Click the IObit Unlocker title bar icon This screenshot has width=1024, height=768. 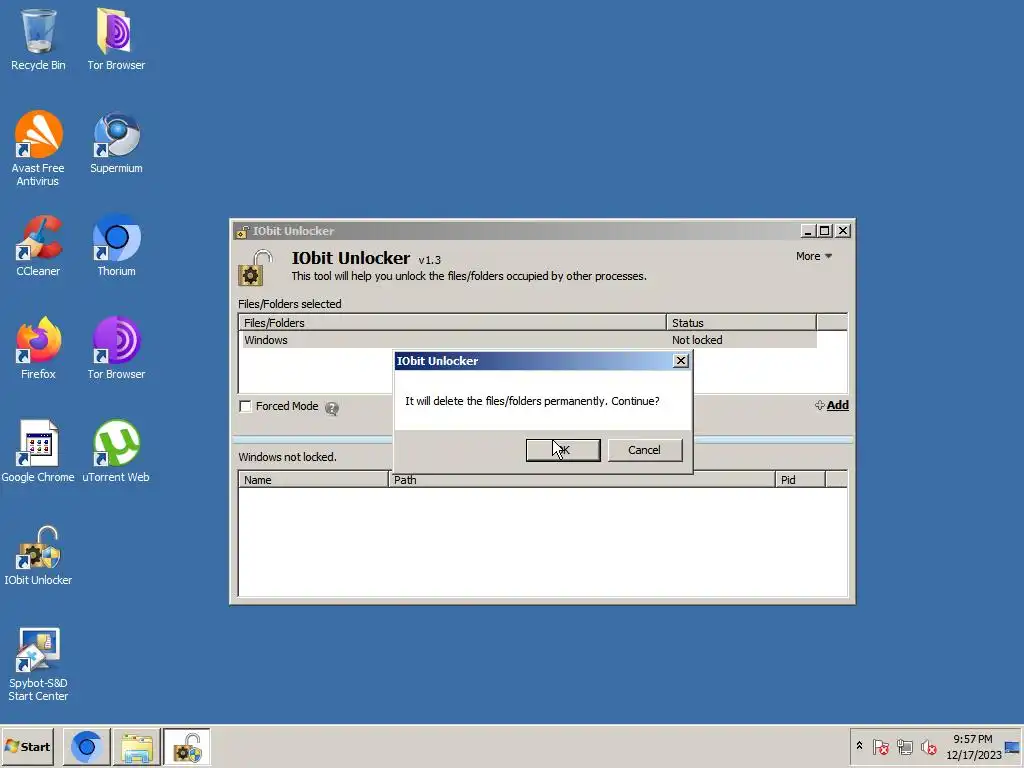(x=242, y=231)
